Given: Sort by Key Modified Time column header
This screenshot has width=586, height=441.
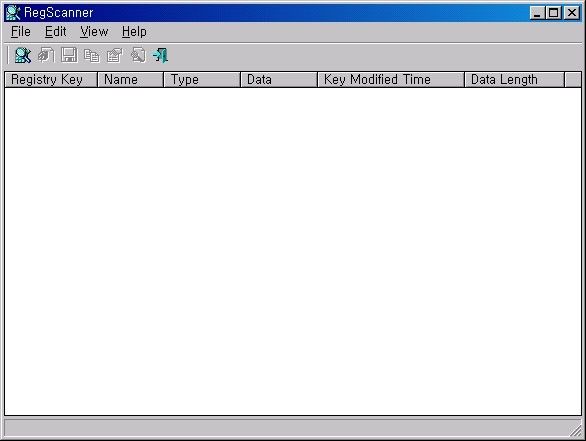Looking at the screenshot, I should tap(391, 80).
